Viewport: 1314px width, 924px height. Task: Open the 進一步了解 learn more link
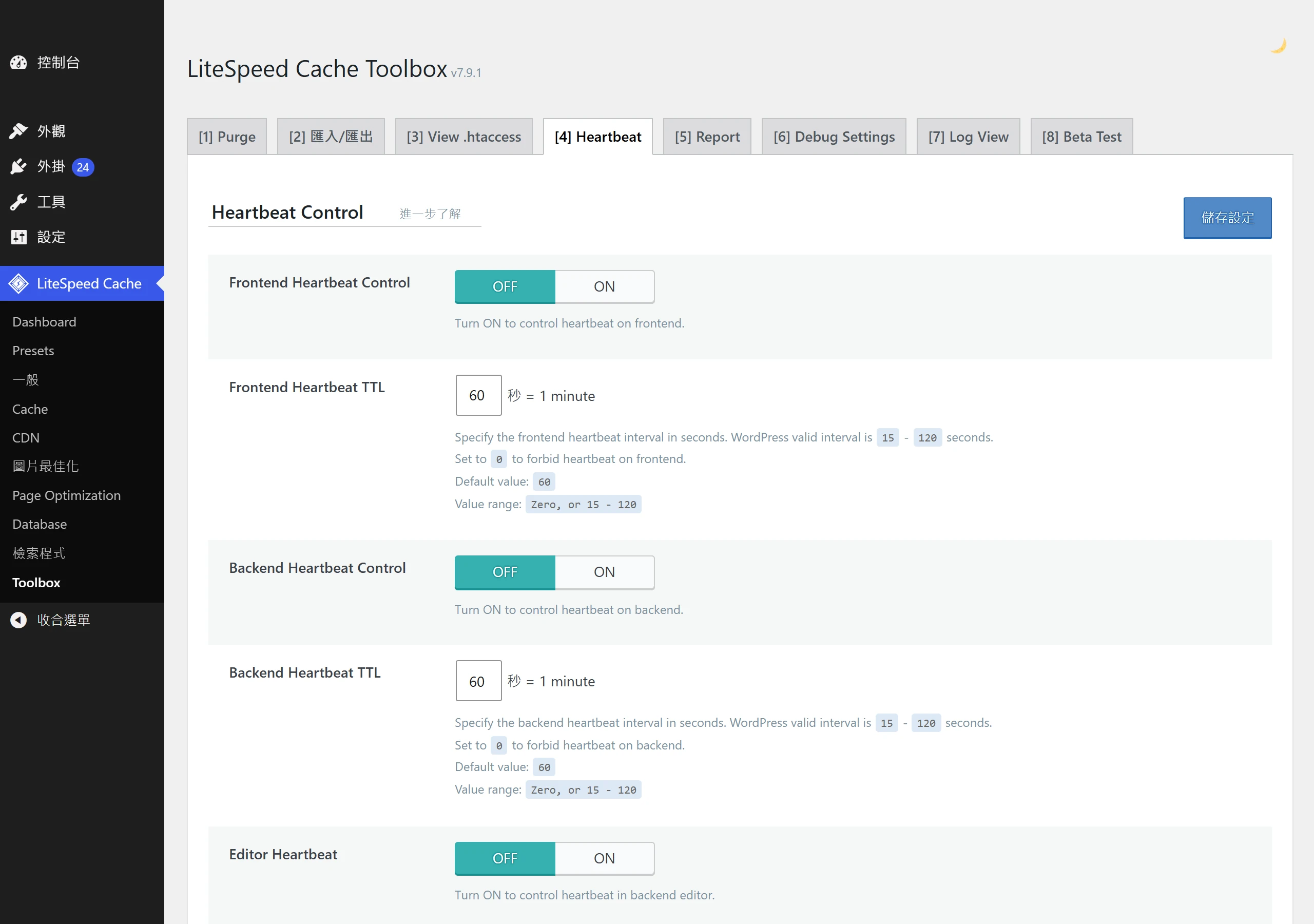(430, 214)
